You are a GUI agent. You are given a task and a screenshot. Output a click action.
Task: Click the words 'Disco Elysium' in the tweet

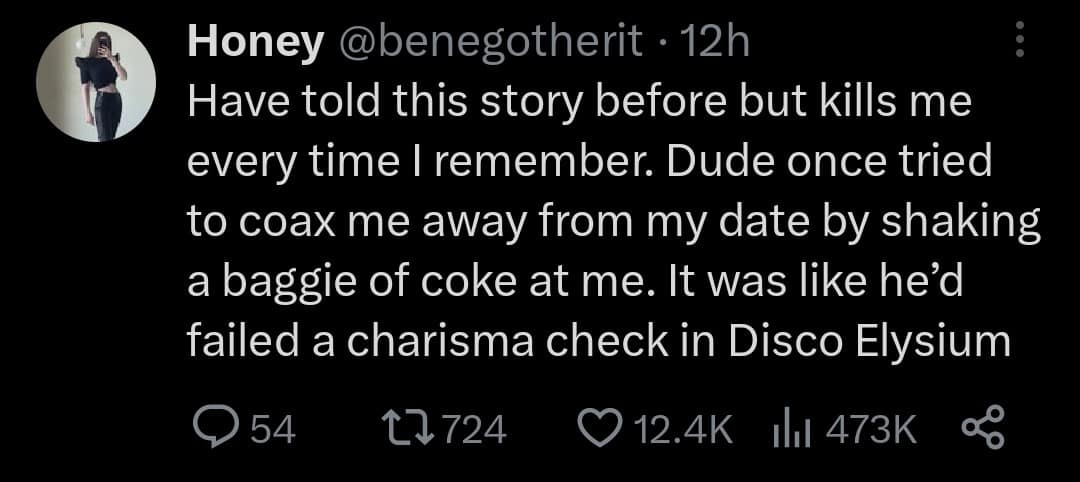[x=869, y=342]
